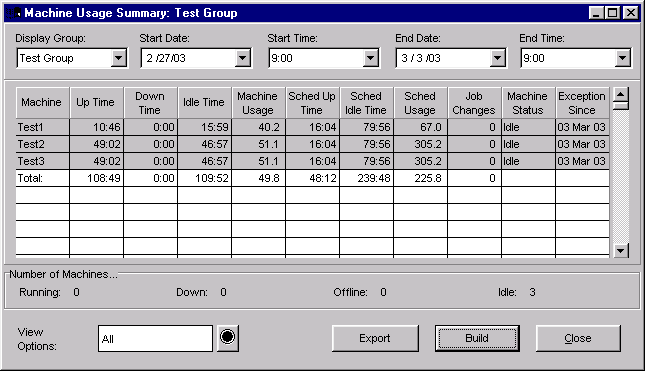Viewport: 645px width, 371px height.
Task: Click Test1 sched usage value 67.0
Action: [x=431, y=128]
